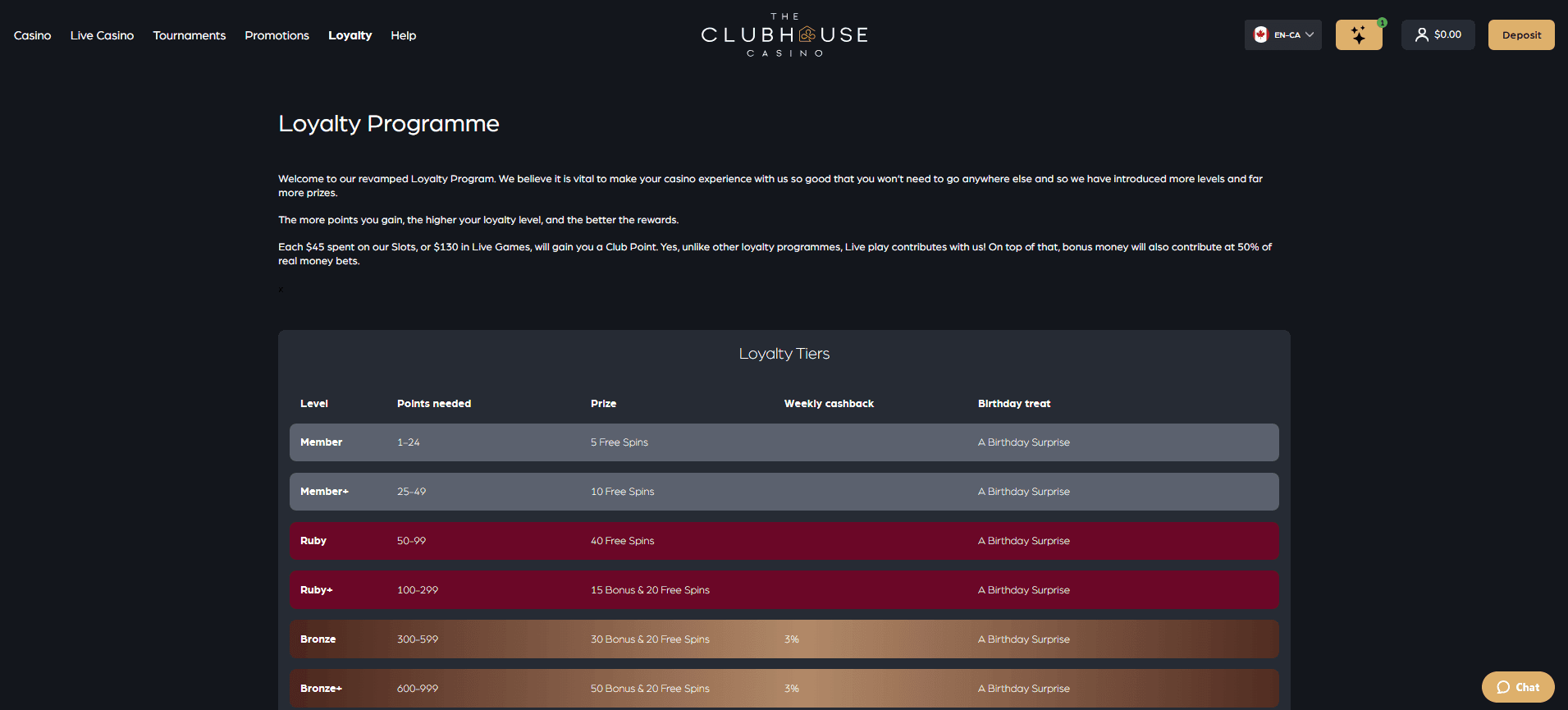Open the Chat support widget
Image resolution: width=1568 pixels, height=710 pixels.
[x=1518, y=687]
